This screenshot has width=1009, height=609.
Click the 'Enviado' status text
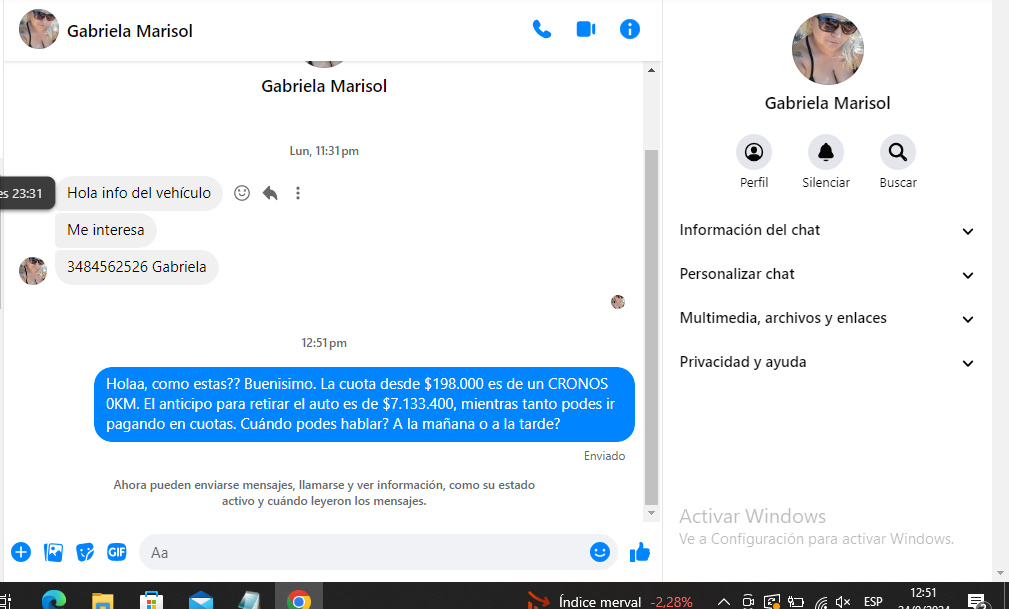[x=604, y=456]
